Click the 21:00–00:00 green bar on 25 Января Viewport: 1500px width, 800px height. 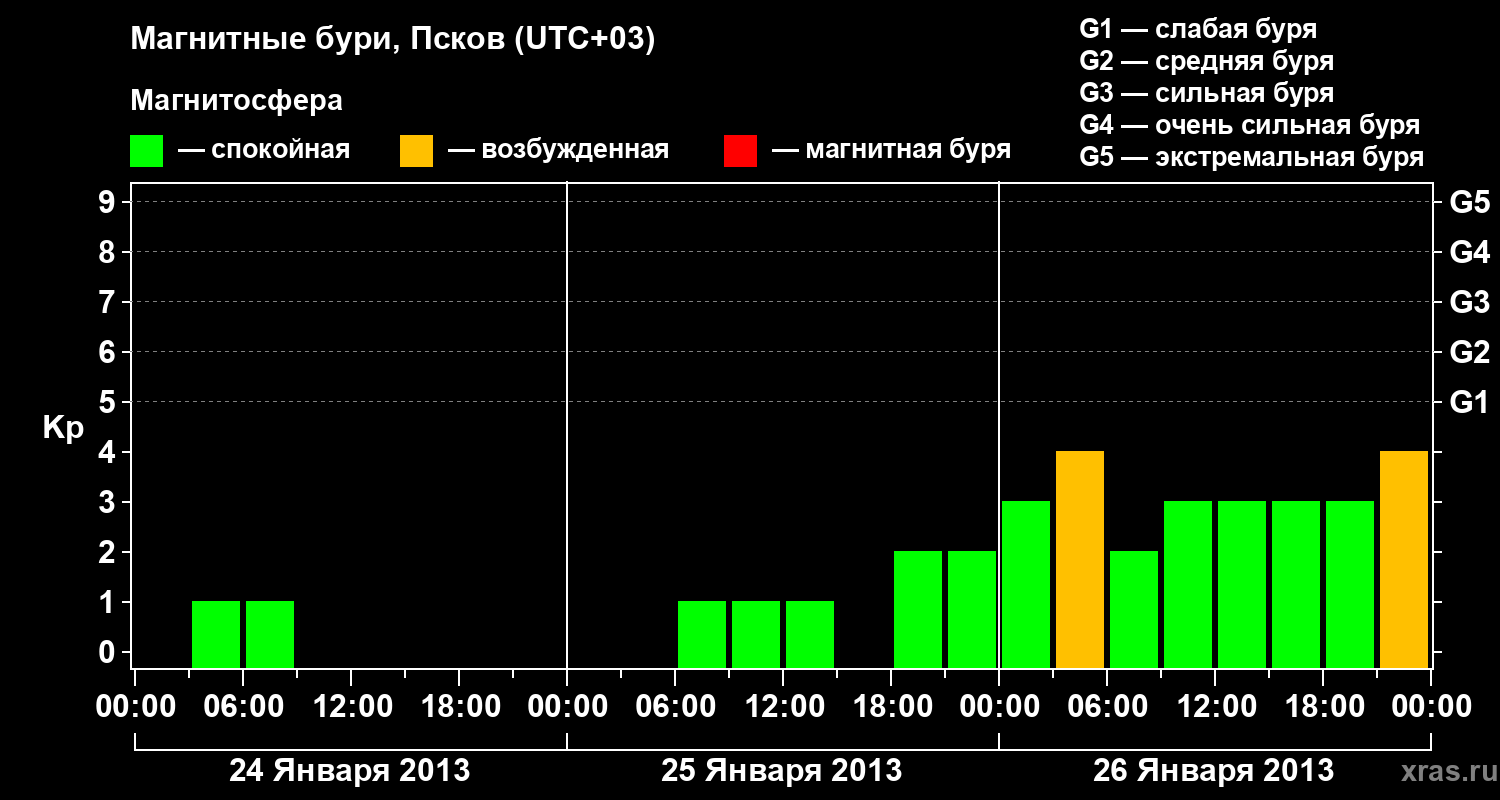[x=972, y=610]
